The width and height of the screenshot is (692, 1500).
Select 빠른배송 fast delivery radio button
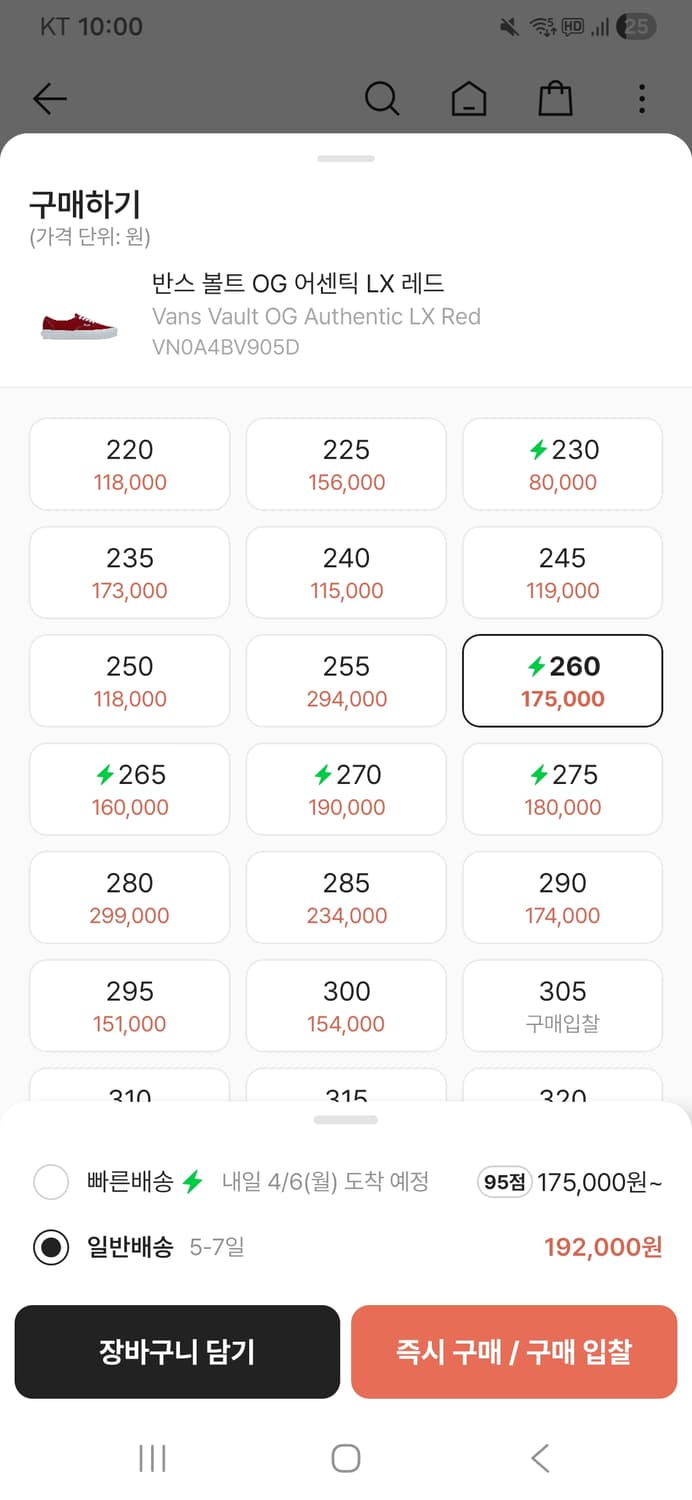click(51, 1182)
